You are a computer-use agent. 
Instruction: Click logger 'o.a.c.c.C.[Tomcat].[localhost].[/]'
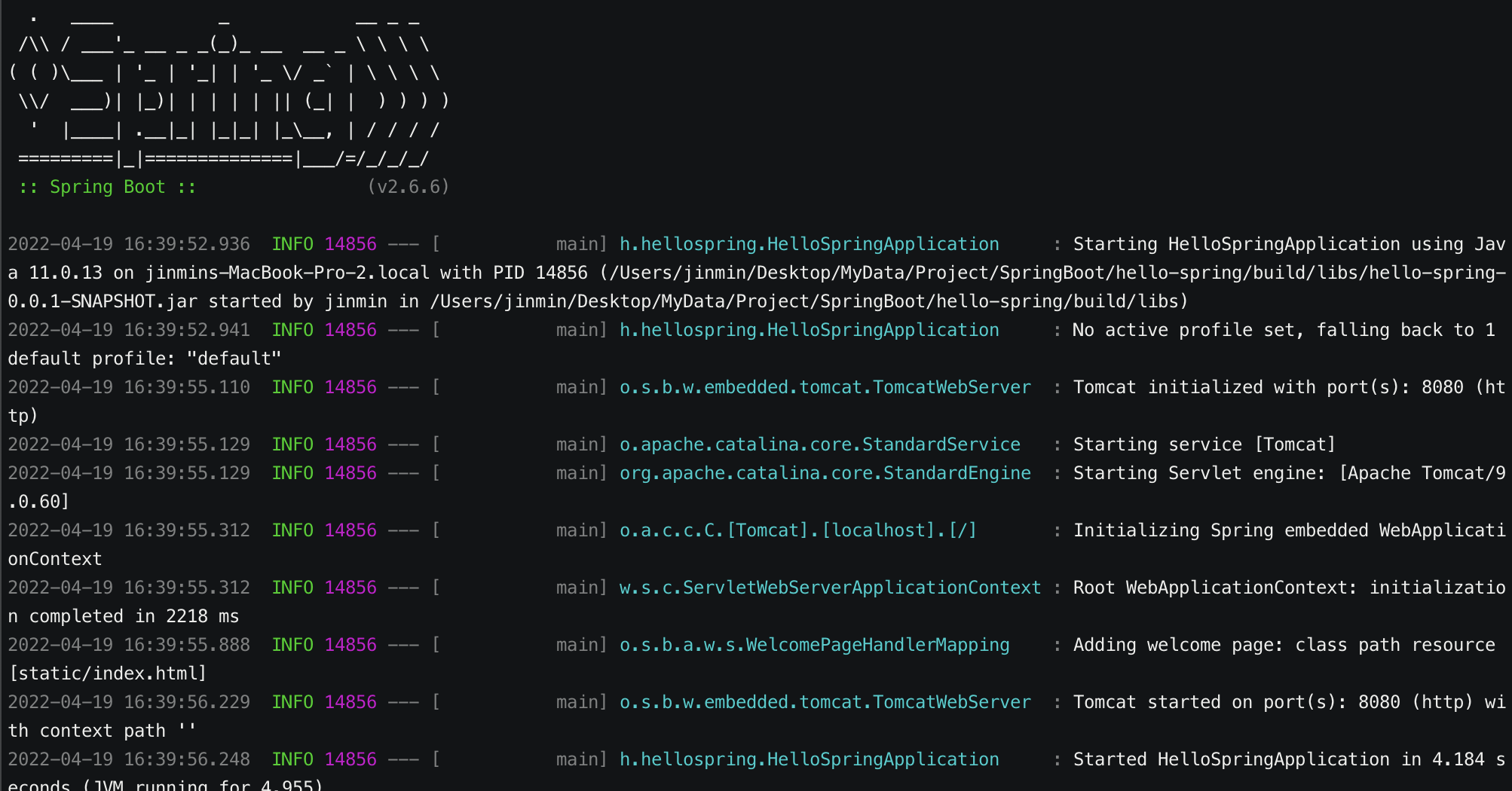pyautogui.click(x=798, y=530)
